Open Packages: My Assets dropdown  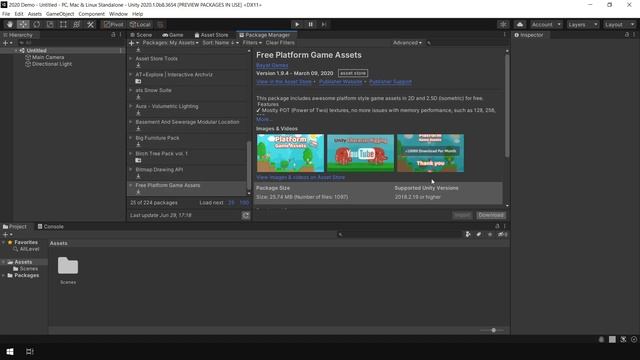coord(170,43)
